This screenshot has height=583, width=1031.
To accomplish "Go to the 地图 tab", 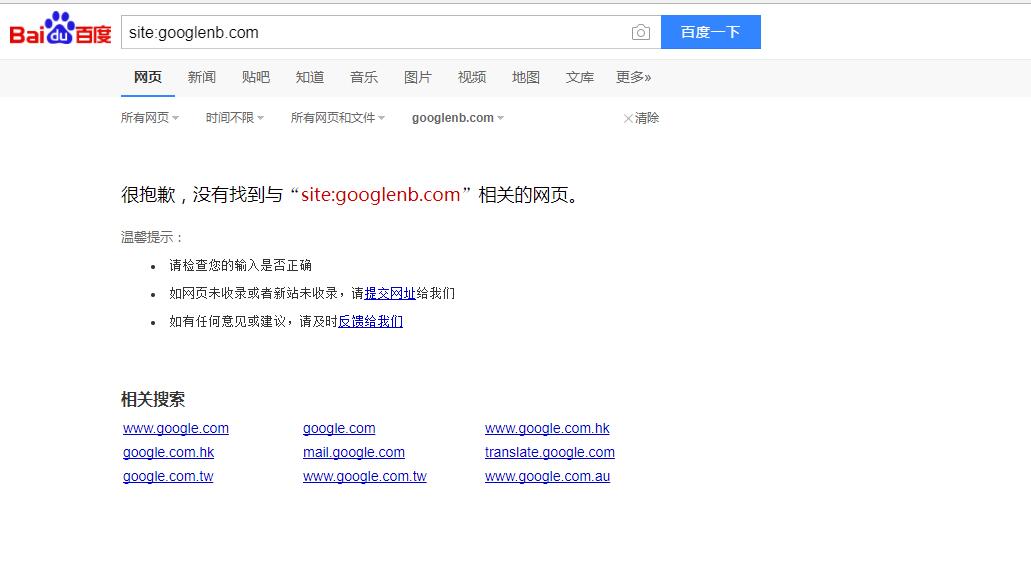I will [525, 78].
